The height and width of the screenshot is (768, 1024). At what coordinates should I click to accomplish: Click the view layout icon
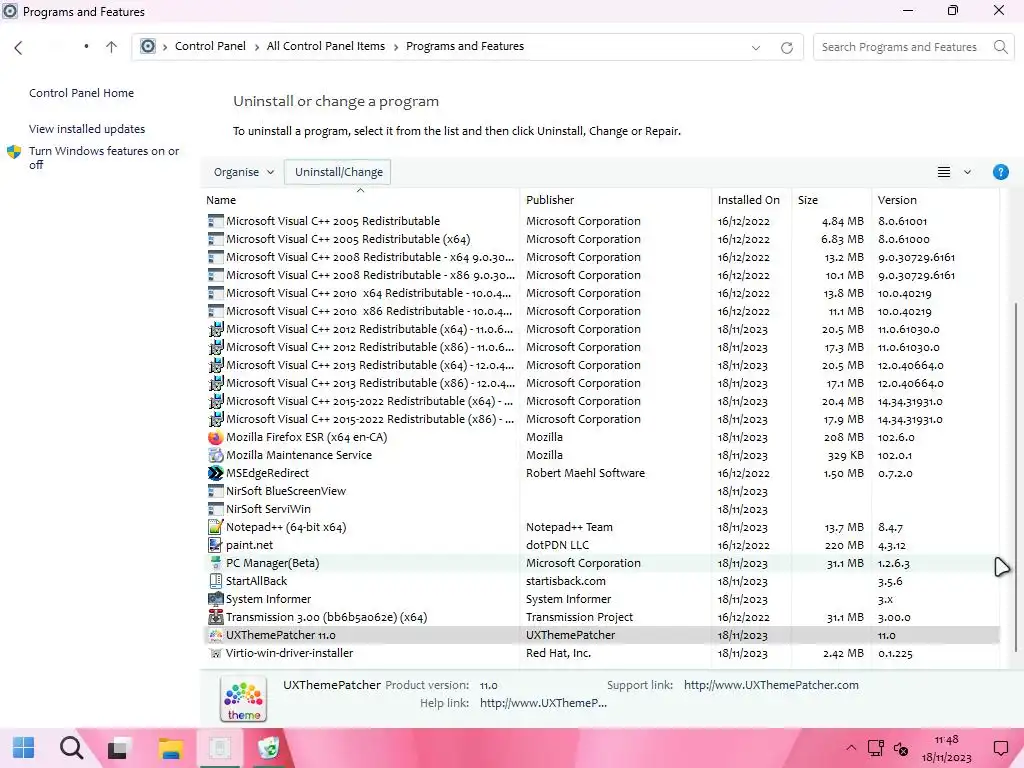[944, 172]
